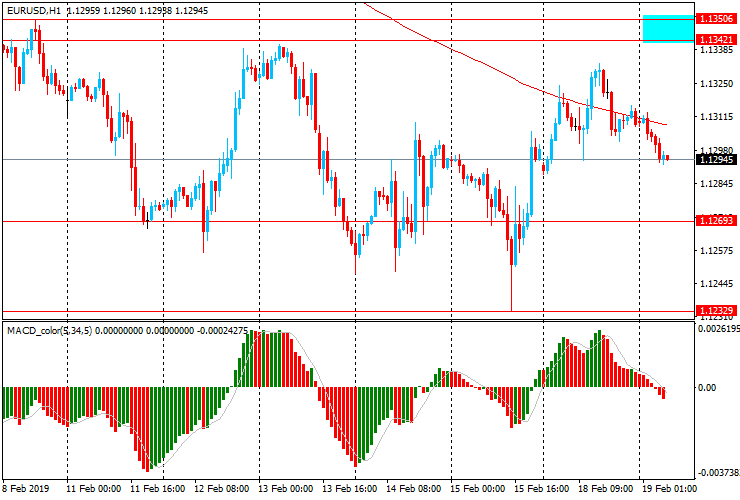The height and width of the screenshot is (500, 740).
Task: Select the gray horizontal current price line
Action: pyautogui.click(x=349, y=160)
